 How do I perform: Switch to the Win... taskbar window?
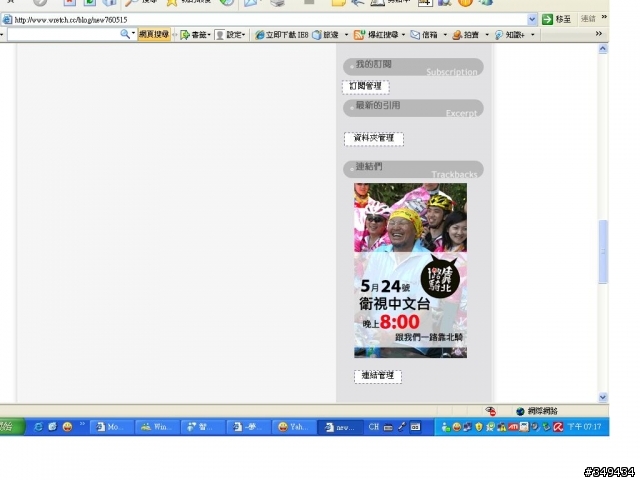157,427
